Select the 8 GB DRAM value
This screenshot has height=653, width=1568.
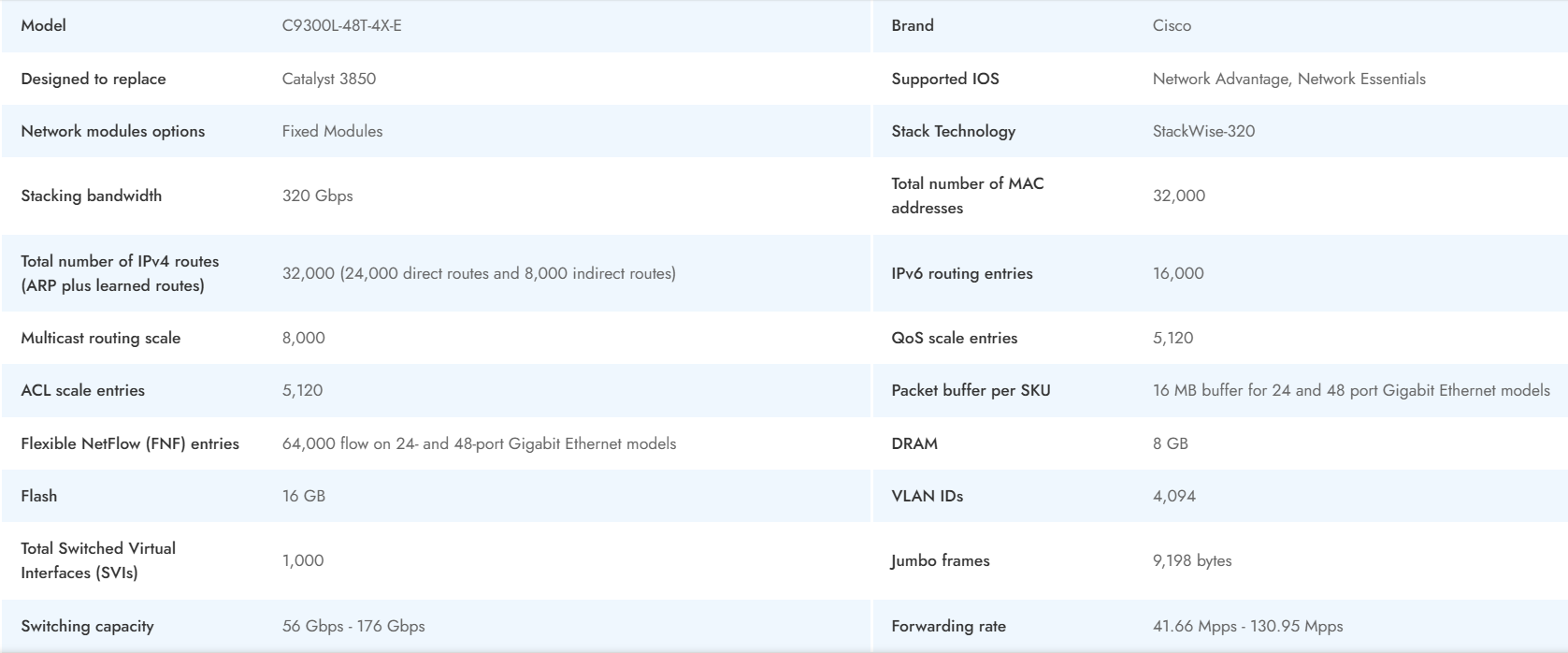[x=1170, y=443]
